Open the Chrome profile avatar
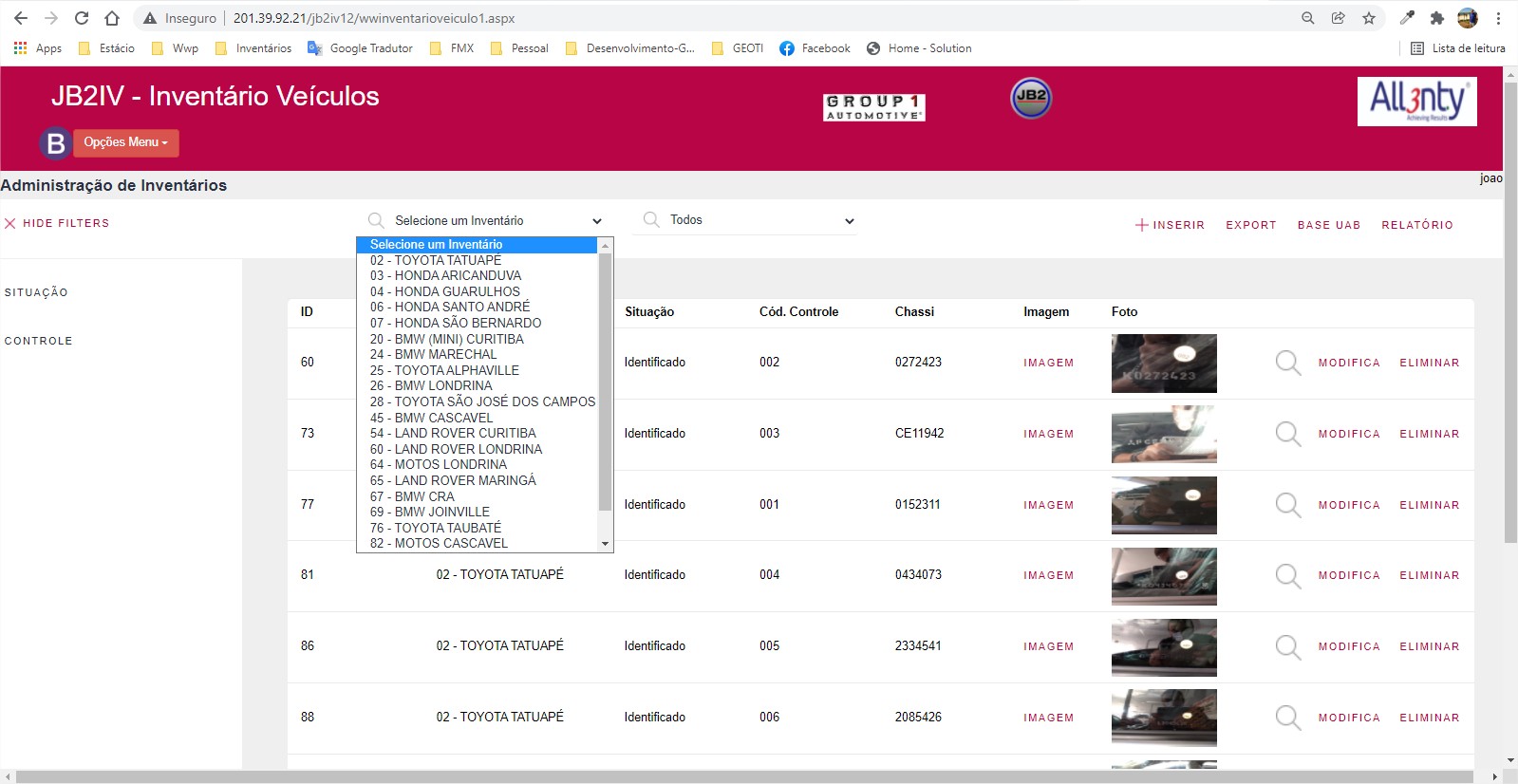Screen dimensions: 1518x784 click(1468, 18)
